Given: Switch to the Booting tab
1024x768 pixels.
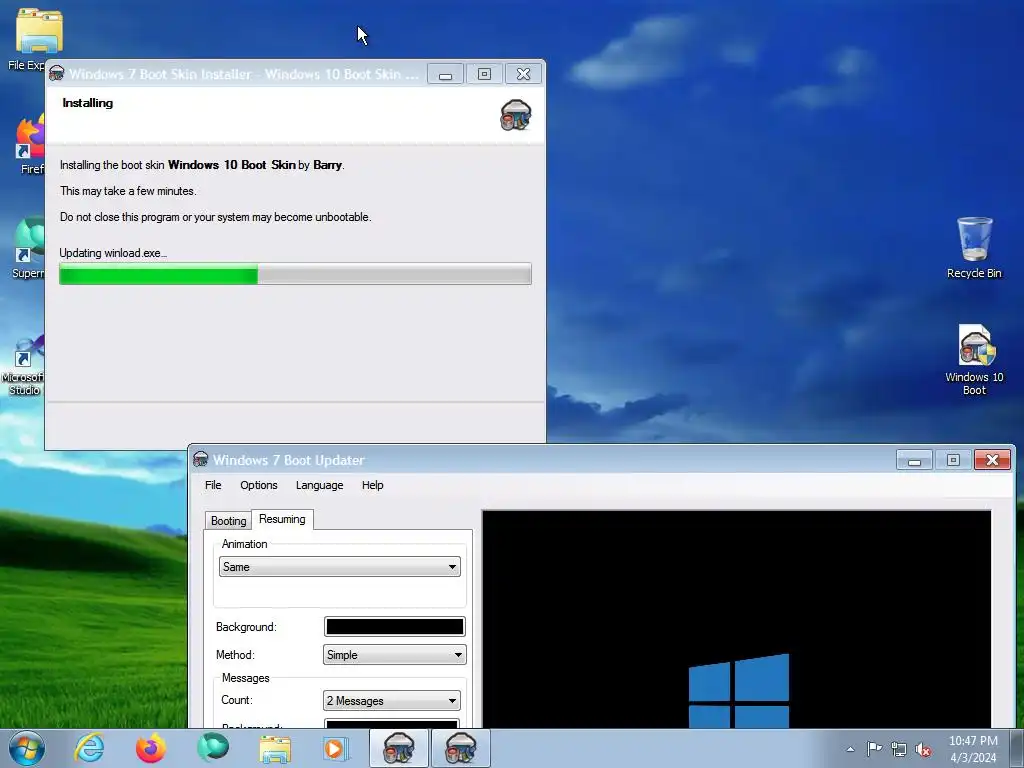Looking at the screenshot, I should tap(228, 520).
